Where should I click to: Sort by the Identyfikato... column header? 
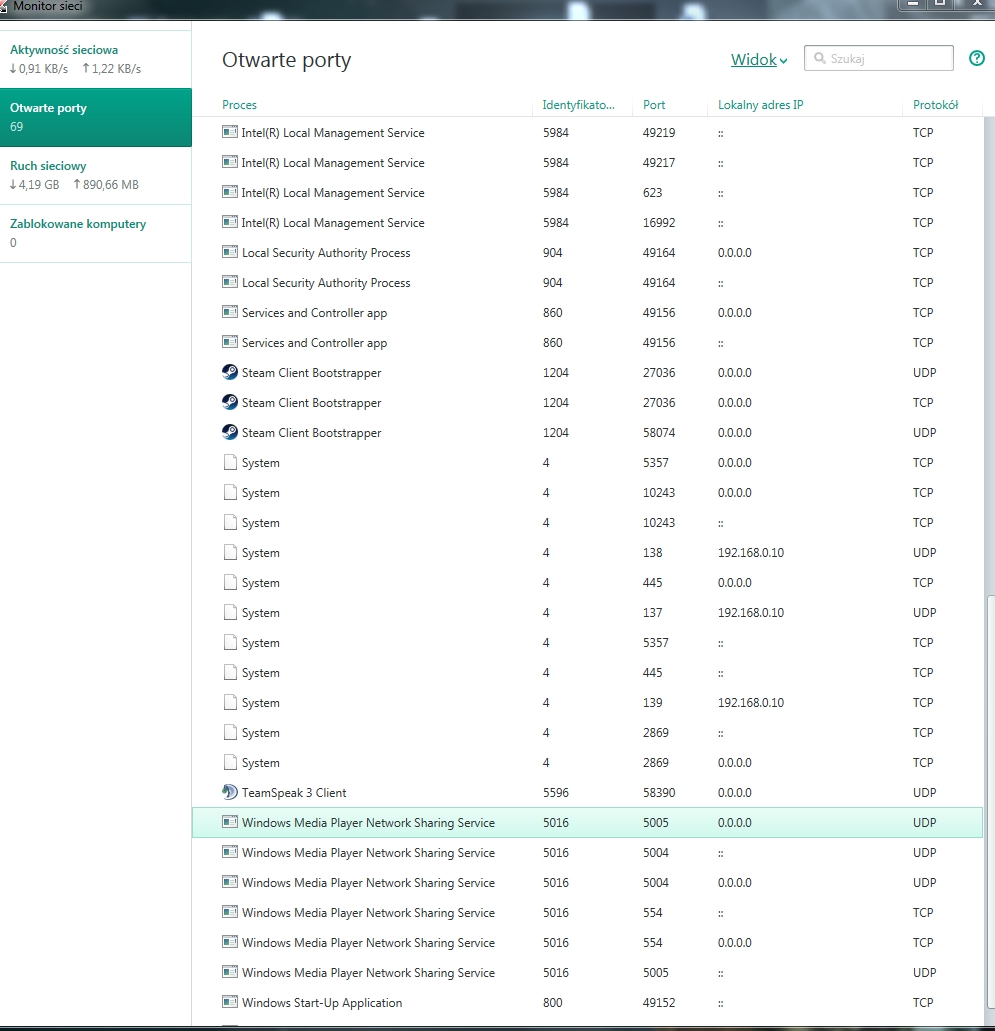(579, 105)
